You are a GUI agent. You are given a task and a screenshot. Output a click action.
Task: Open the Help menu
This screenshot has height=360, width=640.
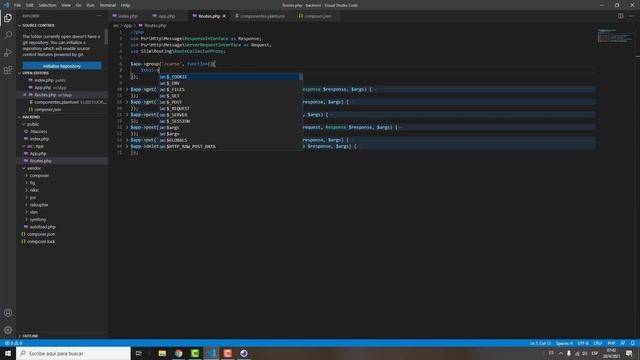pyautogui.click(x=125, y=5)
